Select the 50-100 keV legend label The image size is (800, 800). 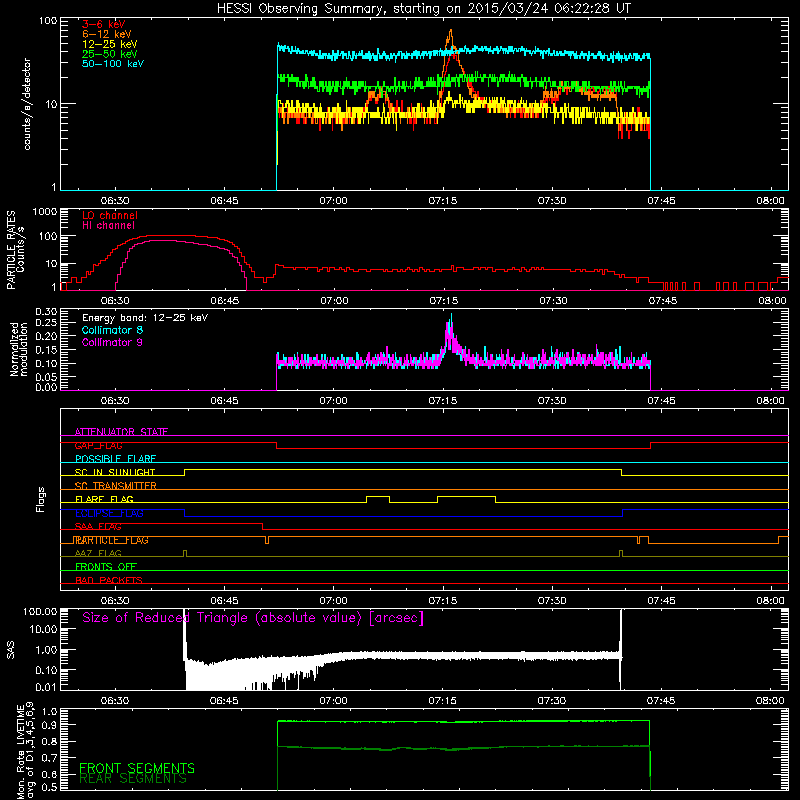(112, 63)
